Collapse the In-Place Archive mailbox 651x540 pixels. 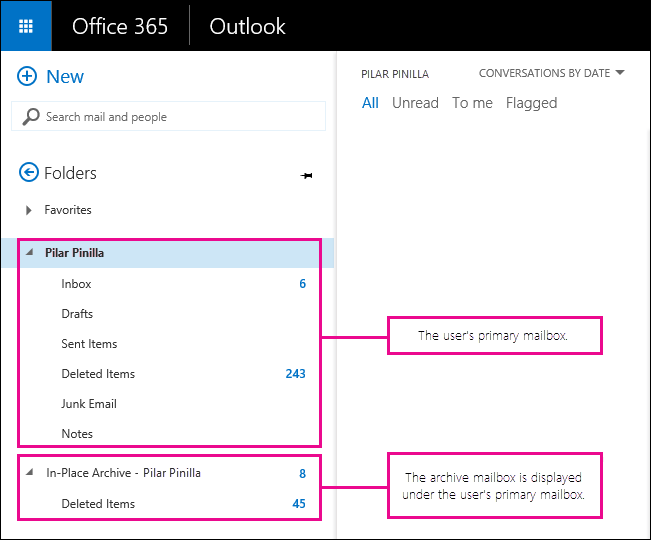29,472
